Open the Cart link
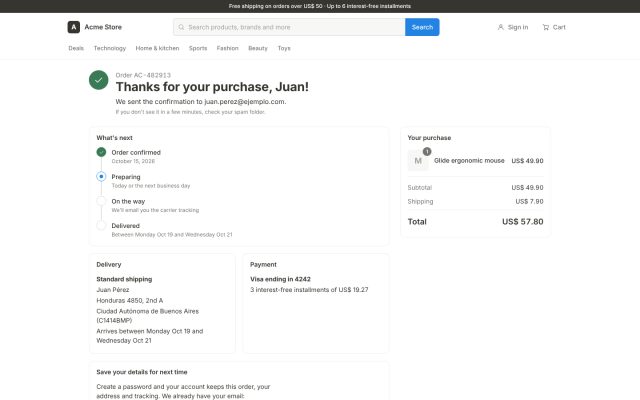Screen dimensions: 640x400 click(x=554, y=27)
